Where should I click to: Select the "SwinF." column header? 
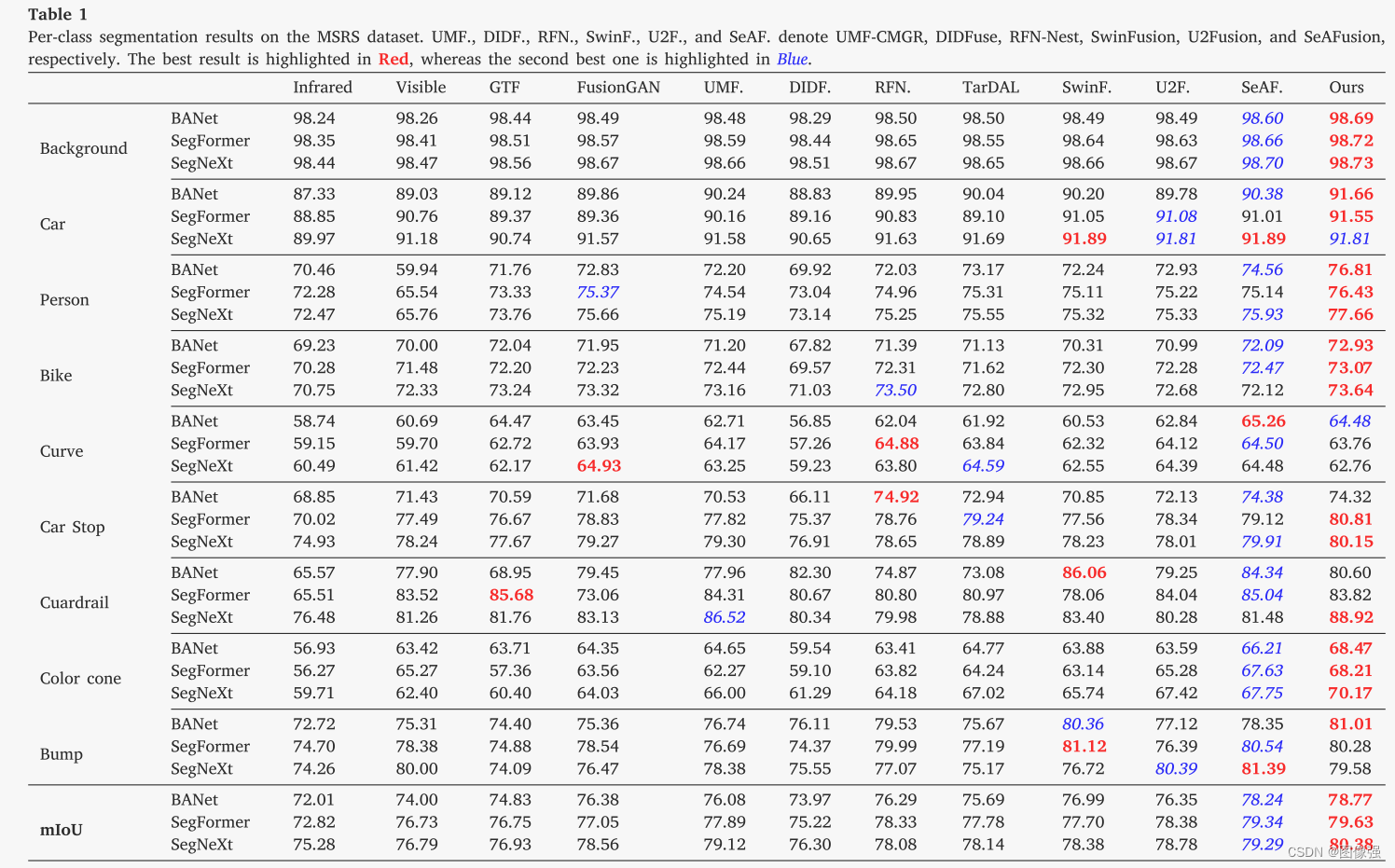(x=1087, y=88)
